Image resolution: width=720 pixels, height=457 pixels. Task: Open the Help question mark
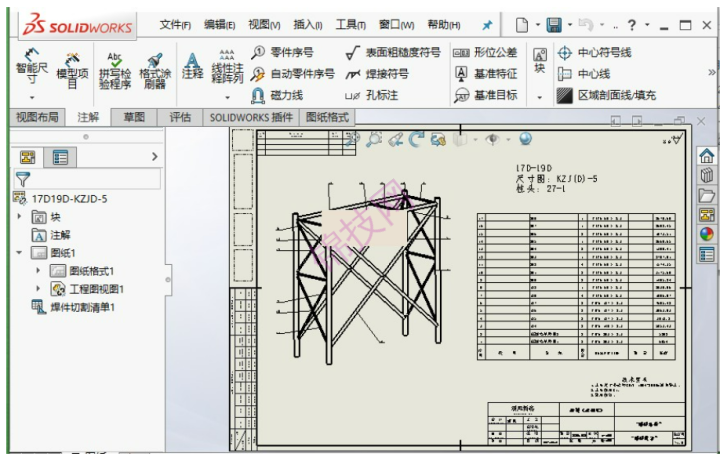(x=632, y=25)
